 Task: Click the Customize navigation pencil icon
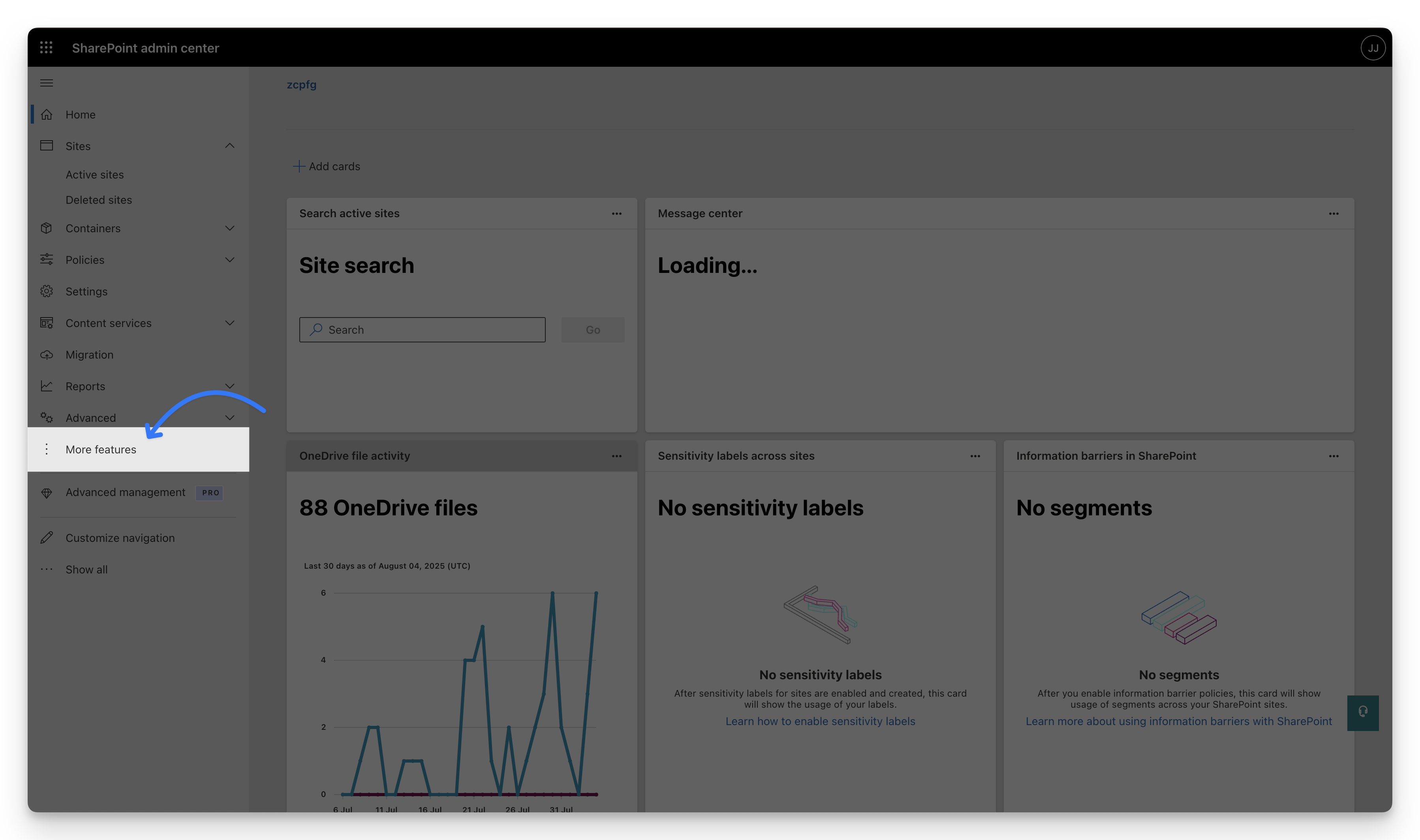[47, 537]
